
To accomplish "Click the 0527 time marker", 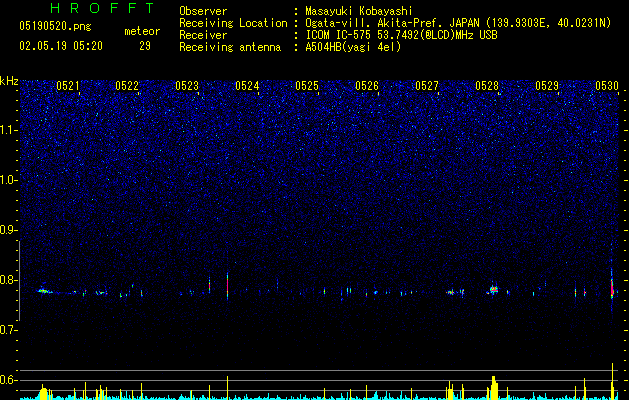I will 427,86.
